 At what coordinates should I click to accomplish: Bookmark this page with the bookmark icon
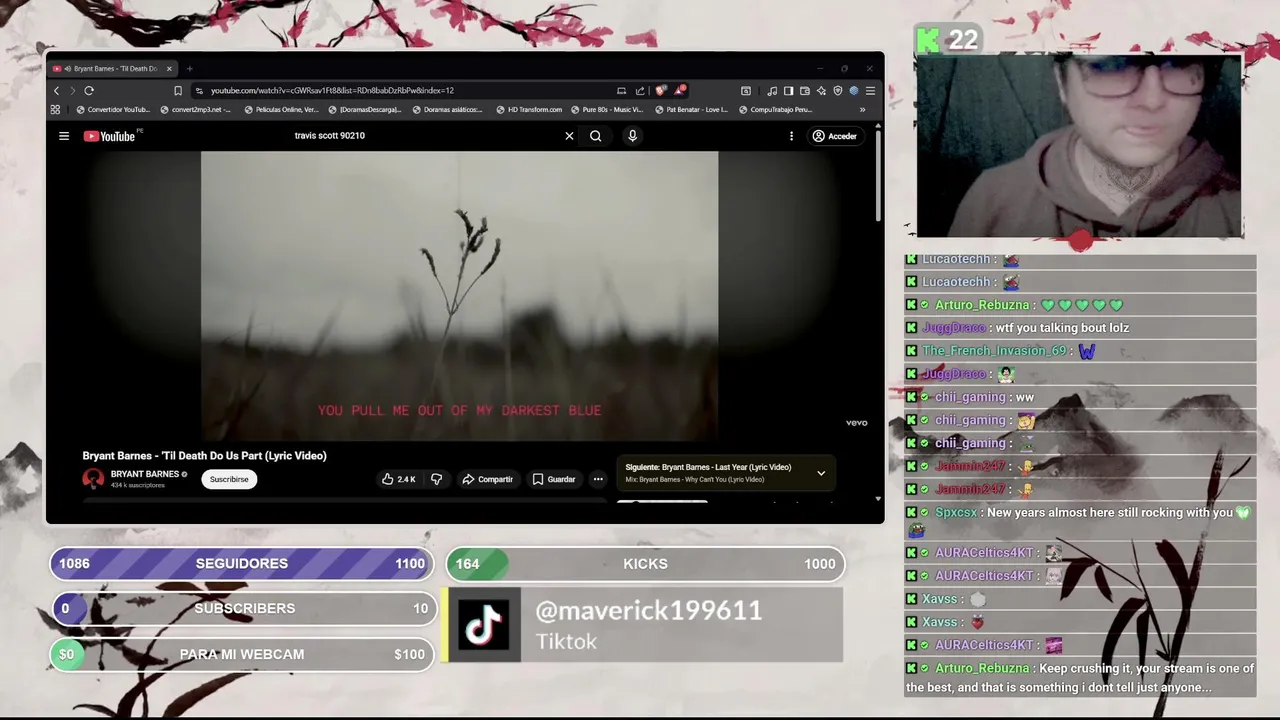(178, 91)
